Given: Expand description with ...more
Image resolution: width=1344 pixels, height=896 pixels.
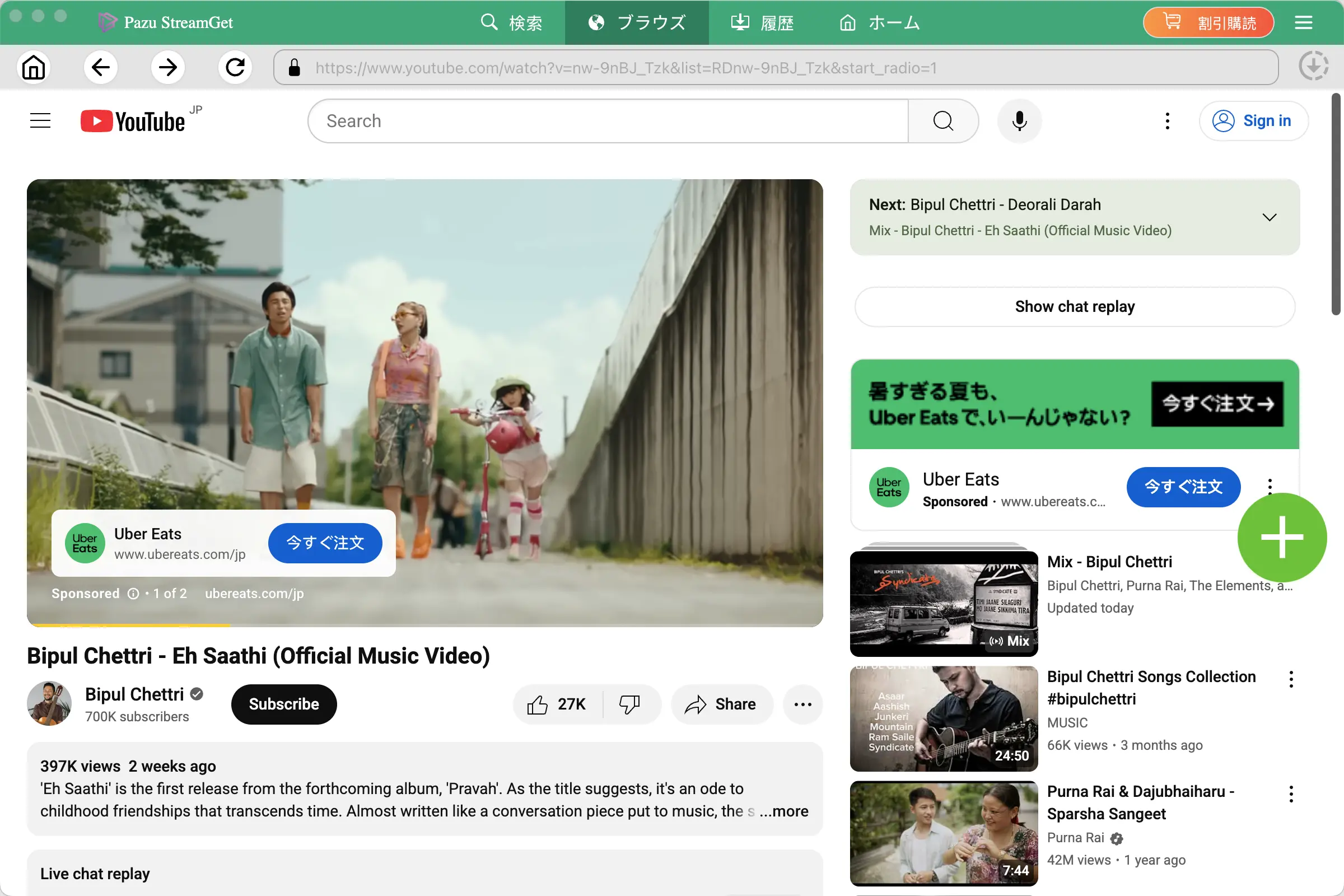Looking at the screenshot, I should tap(785, 811).
